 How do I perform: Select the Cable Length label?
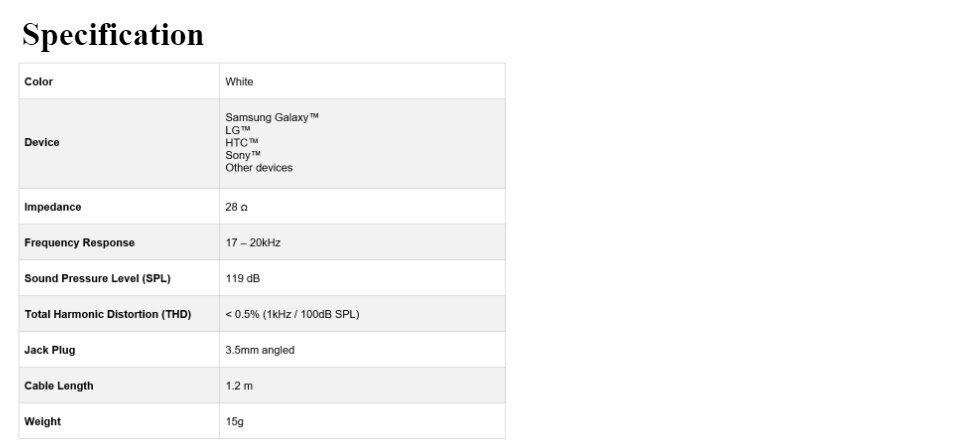coord(59,386)
